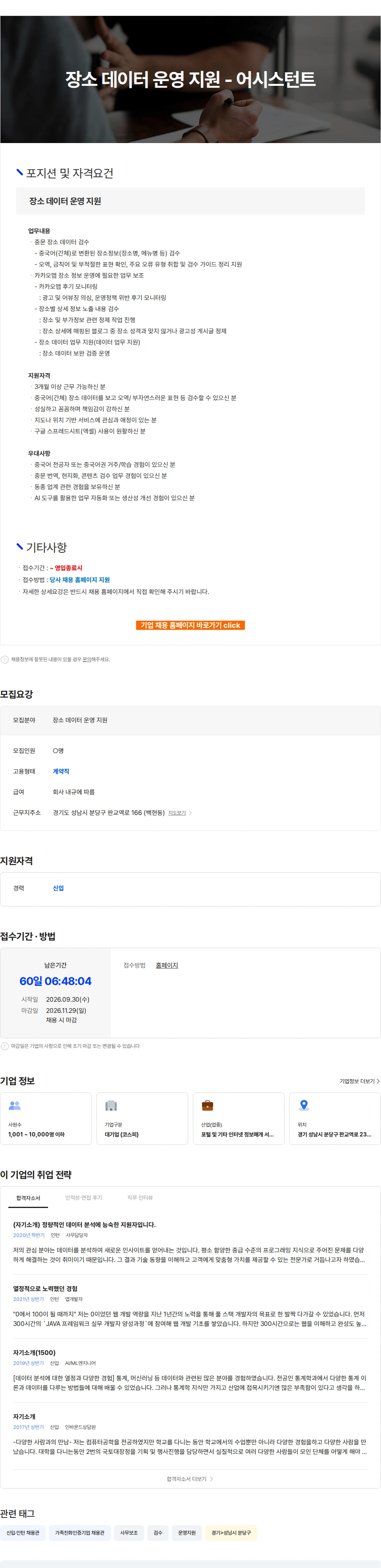Screen dimensions: 381x1568
Task: Click the 검수 tag
Action: click(x=158, y=1532)
